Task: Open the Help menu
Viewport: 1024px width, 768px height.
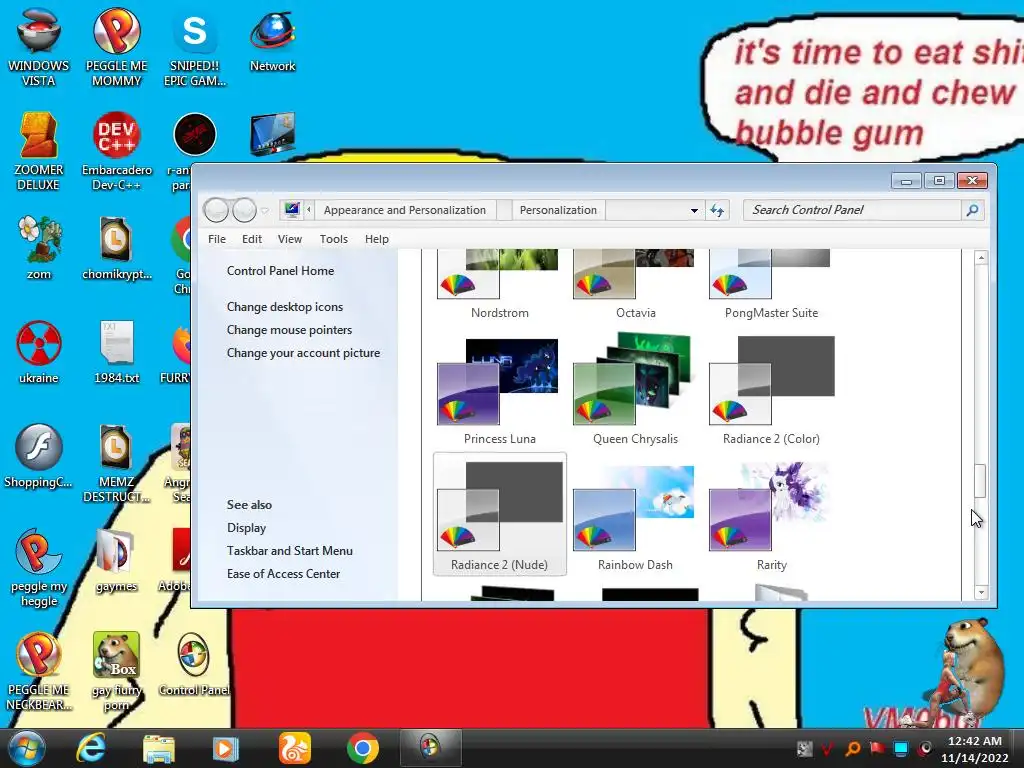Action: coord(377,239)
